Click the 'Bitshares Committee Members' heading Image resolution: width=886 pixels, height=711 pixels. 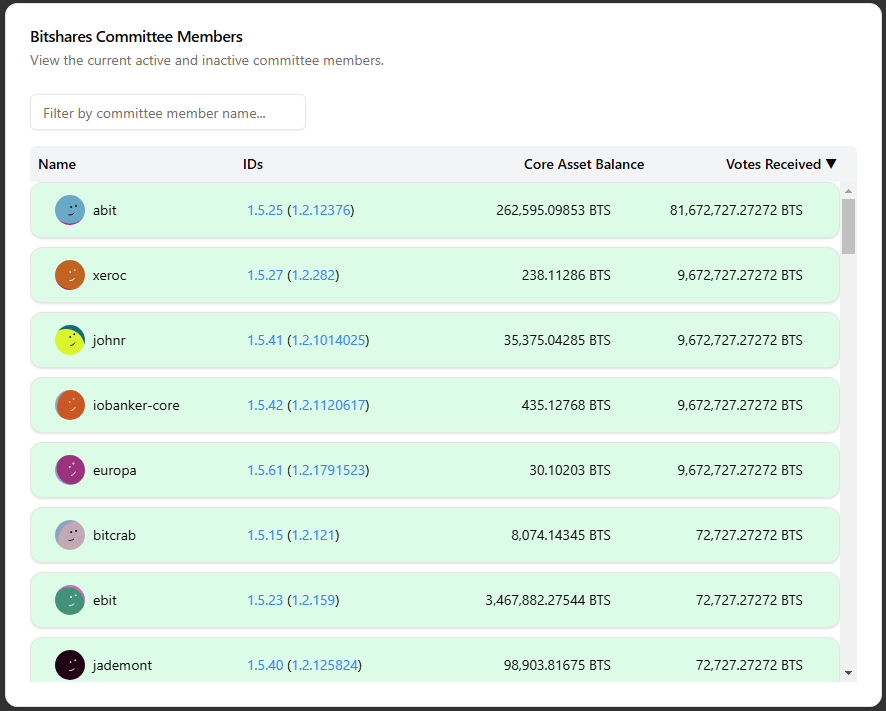coord(136,37)
